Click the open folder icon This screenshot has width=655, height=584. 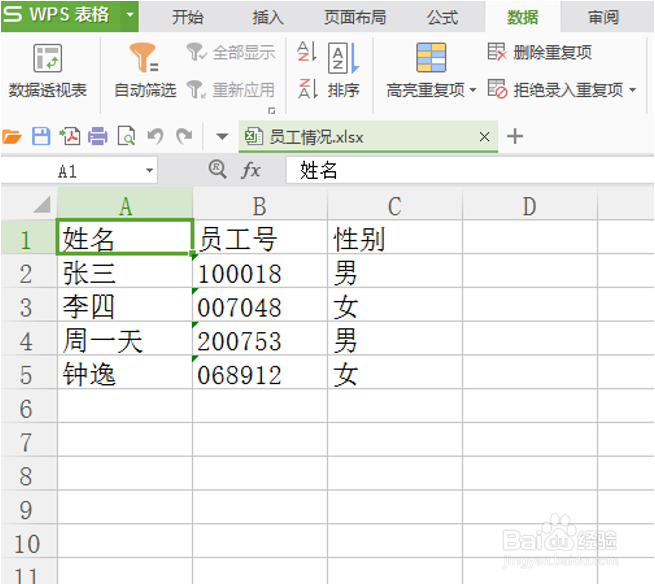(12, 137)
